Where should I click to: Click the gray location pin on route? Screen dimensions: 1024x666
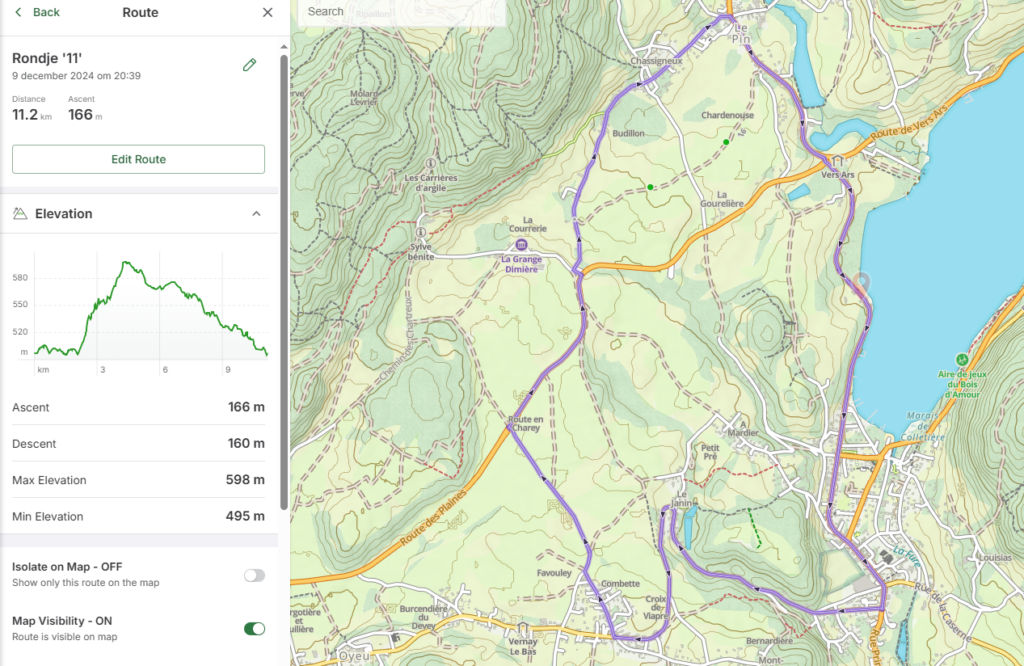[862, 282]
